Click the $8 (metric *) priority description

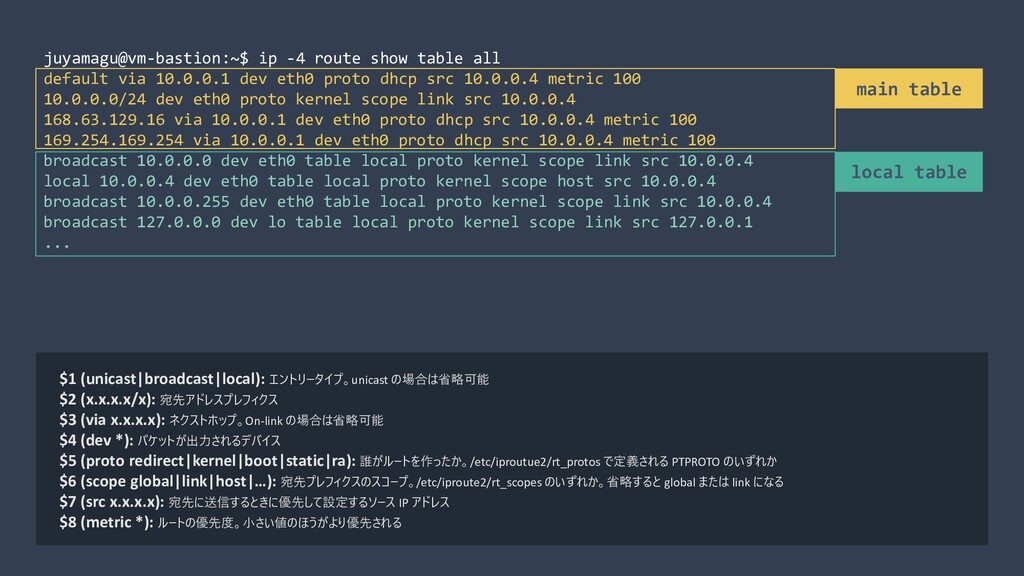coord(231,522)
